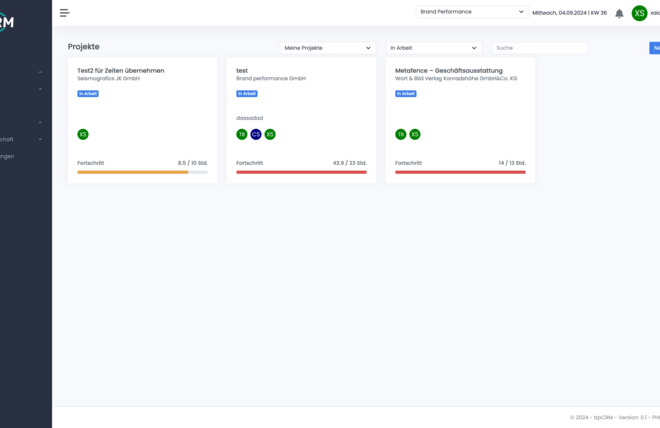Click the 14 / 13 Std. value

tap(512, 163)
